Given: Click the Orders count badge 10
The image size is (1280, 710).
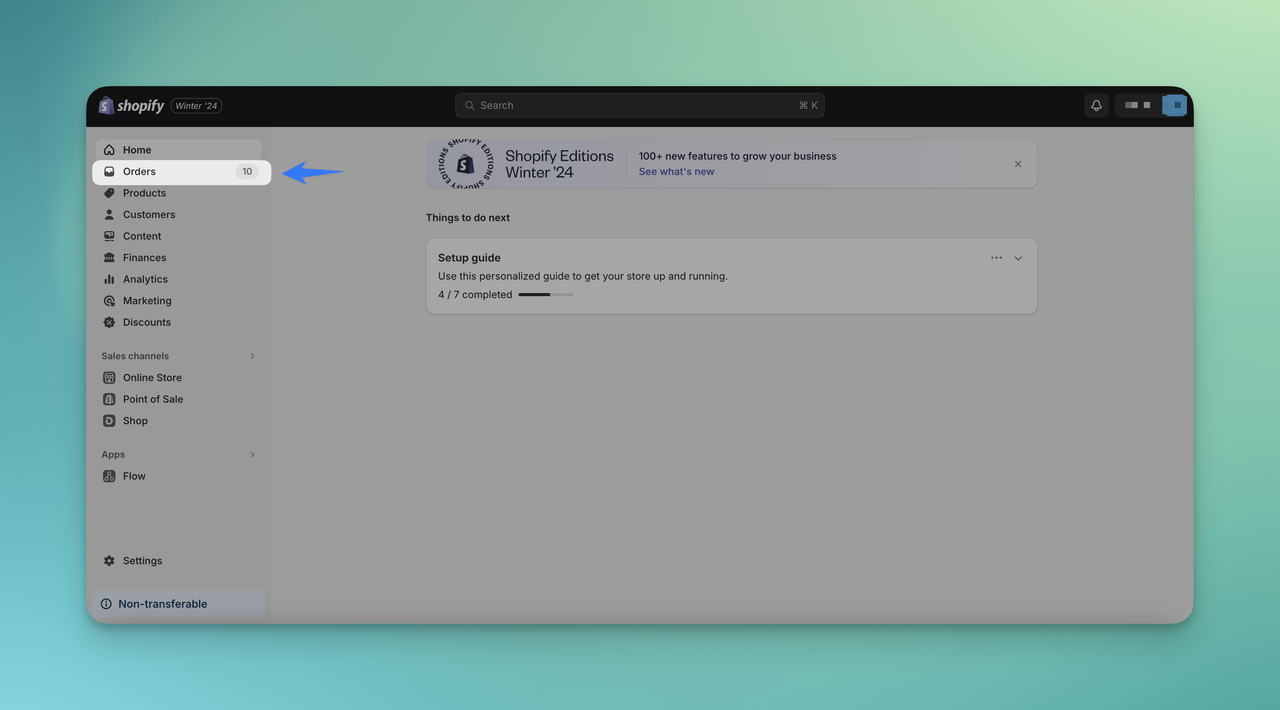Looking at the screenshot, I should point(247,171).
